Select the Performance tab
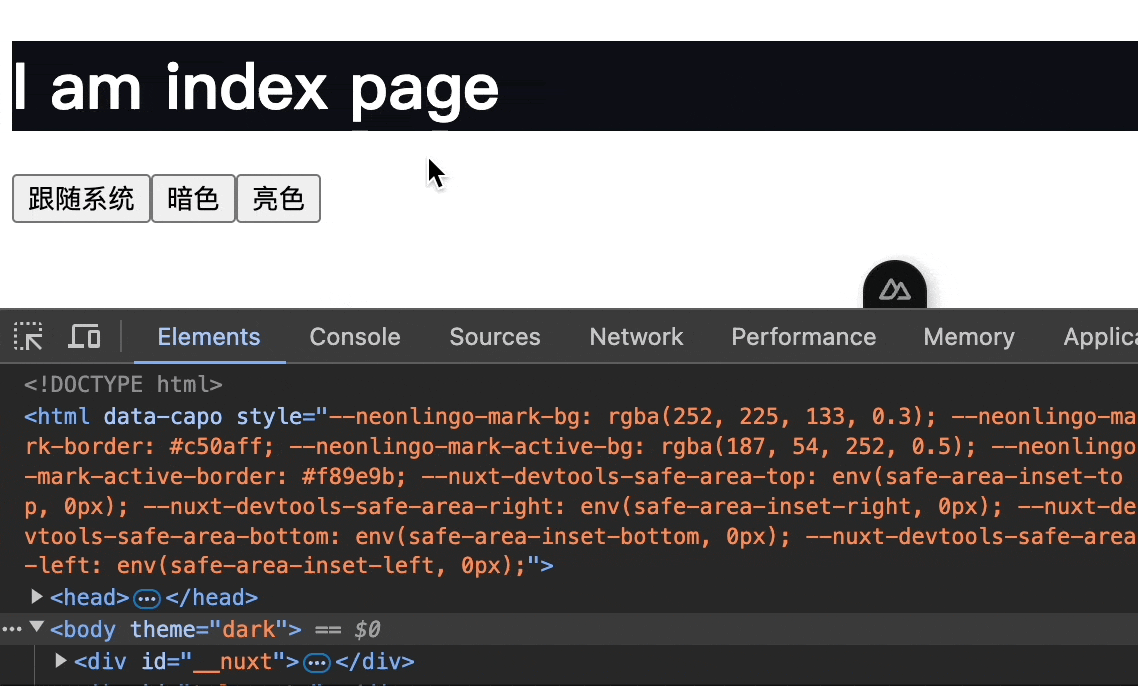Screen dimensions: 1138x686 point(803,337)
